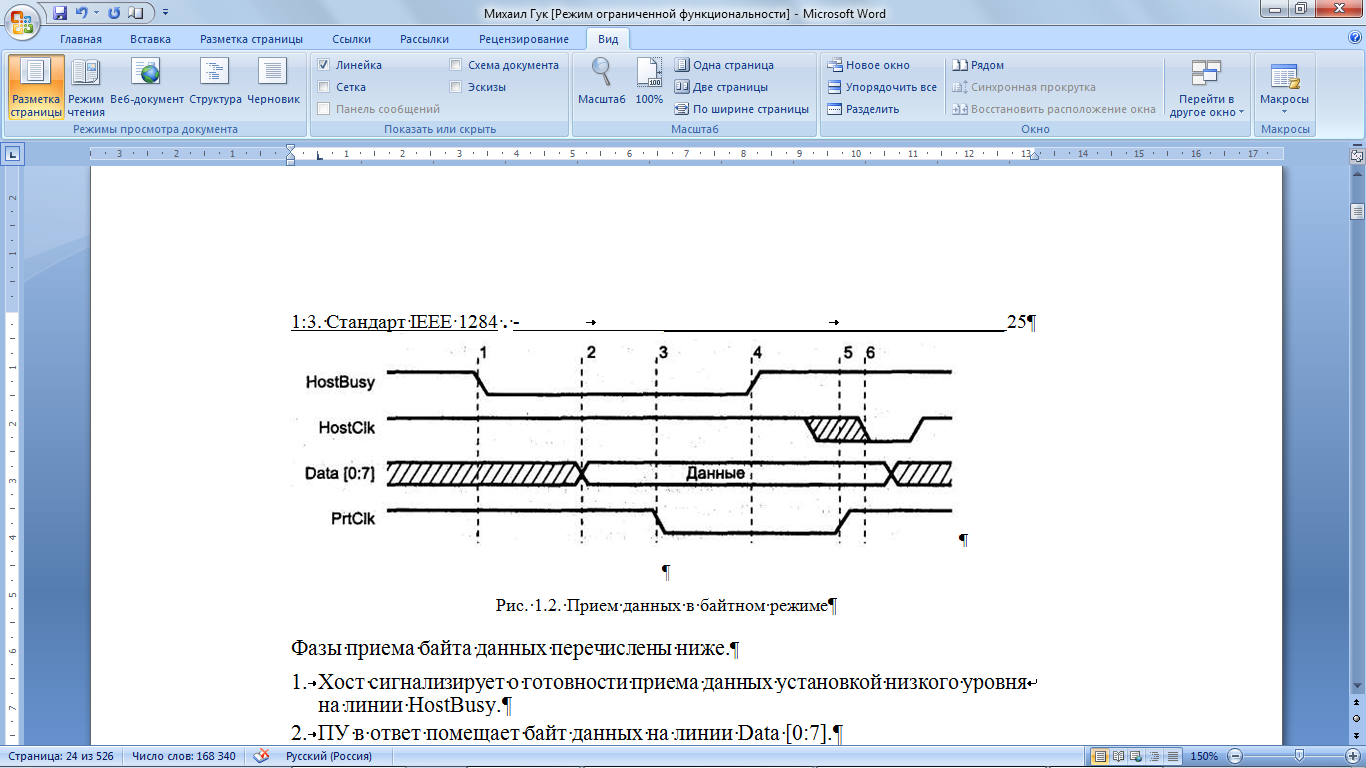Click previous page browse button
The image size is (1366, 768).
[x=1357, y=704]
